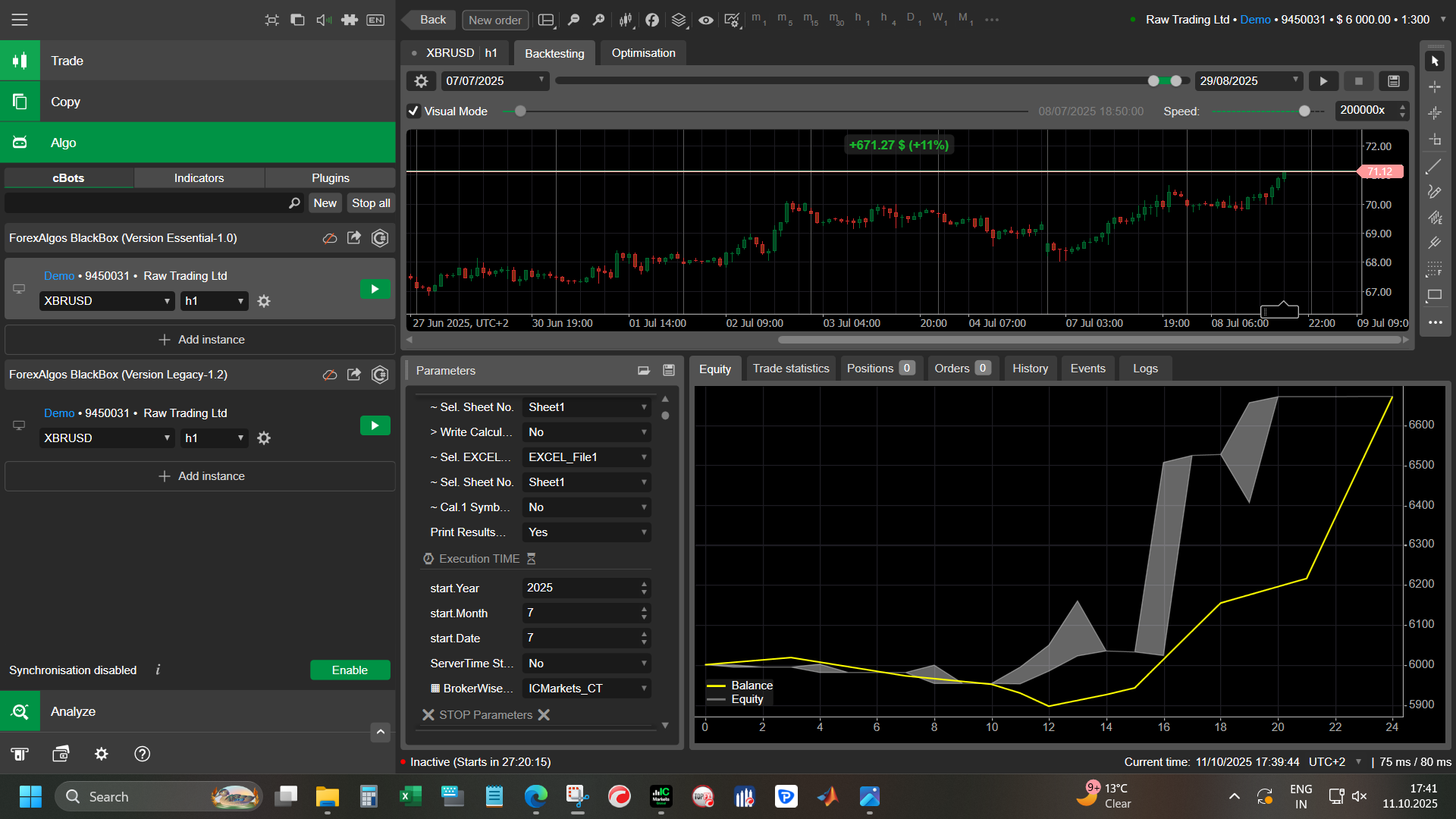1456x819 pixels.
Task: Open backtesting settings gear icon
Action: click(x=422, y=81)
